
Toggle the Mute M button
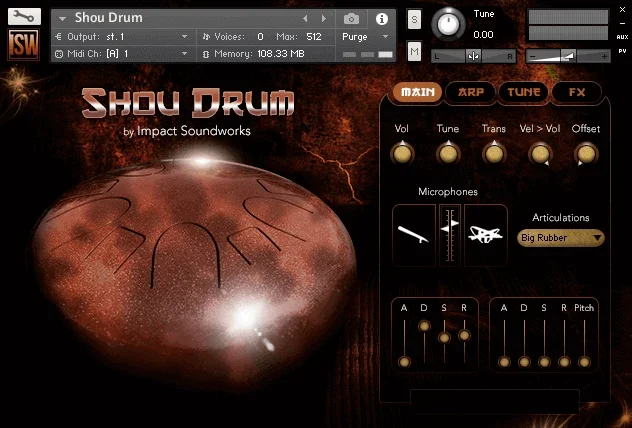[414, 51]
